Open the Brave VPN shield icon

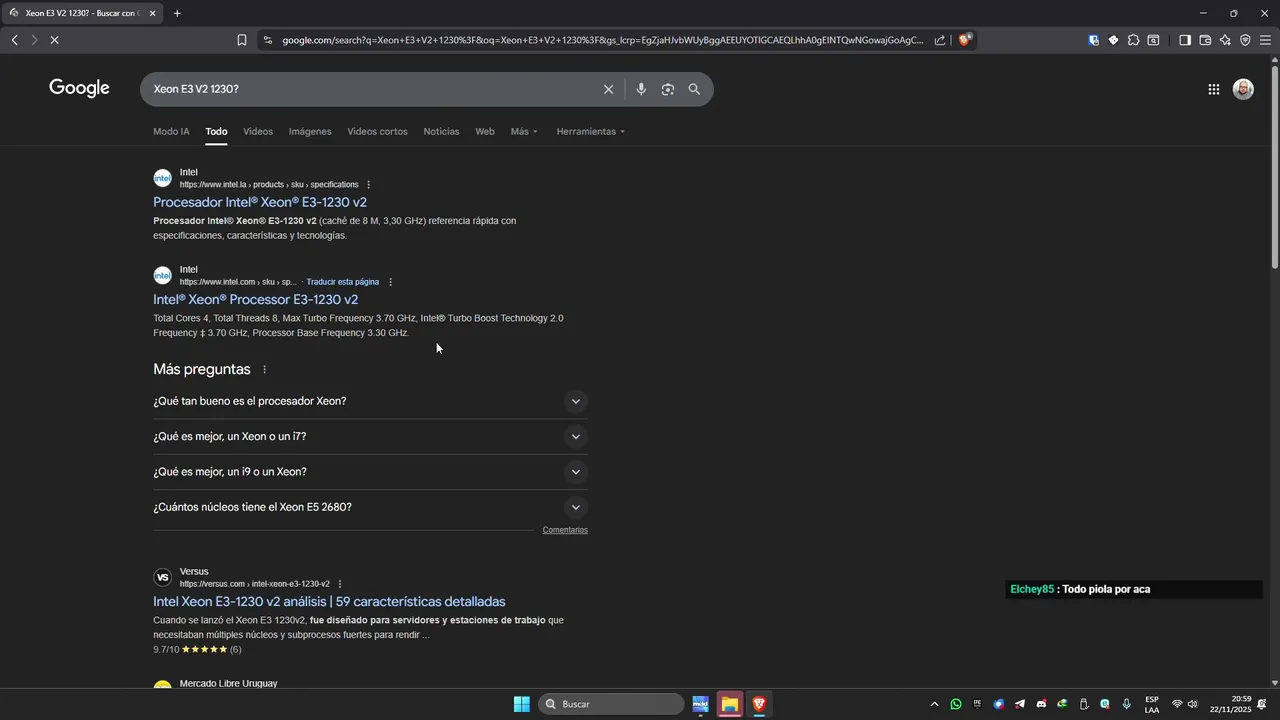1245,40
